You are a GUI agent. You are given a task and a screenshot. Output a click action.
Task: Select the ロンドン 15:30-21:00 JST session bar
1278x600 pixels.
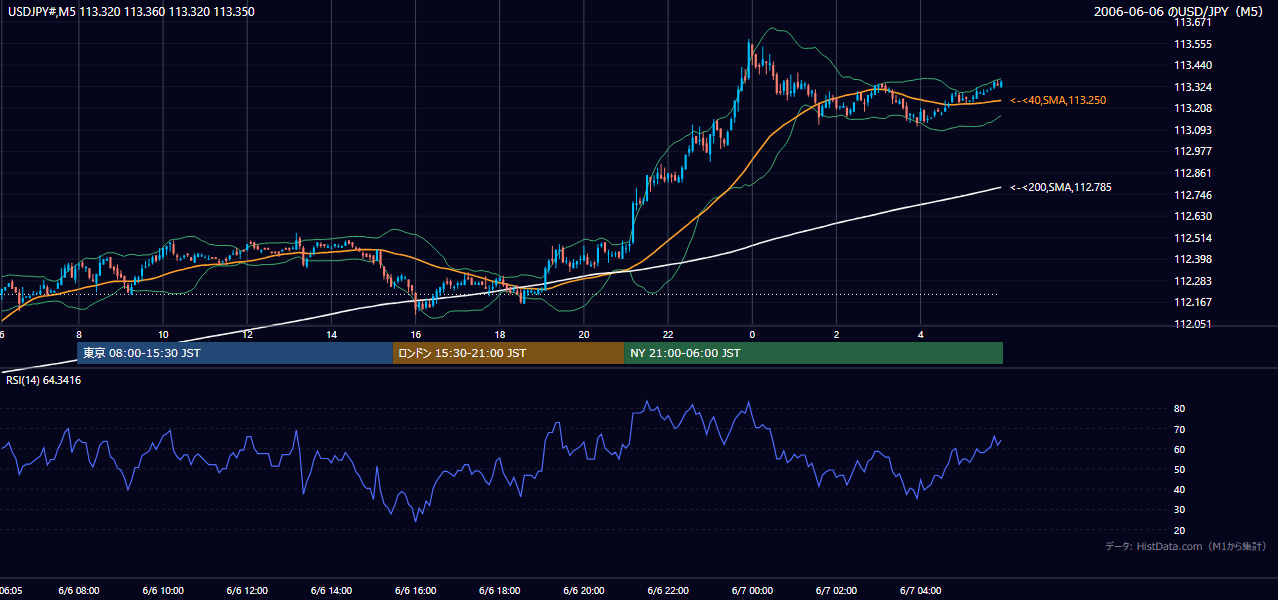tap(508, 353)
